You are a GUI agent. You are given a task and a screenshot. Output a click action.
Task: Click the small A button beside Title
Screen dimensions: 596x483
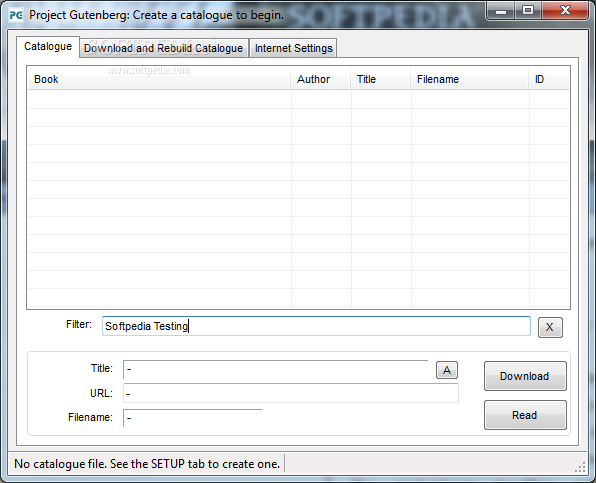click(x=447, y=370)
